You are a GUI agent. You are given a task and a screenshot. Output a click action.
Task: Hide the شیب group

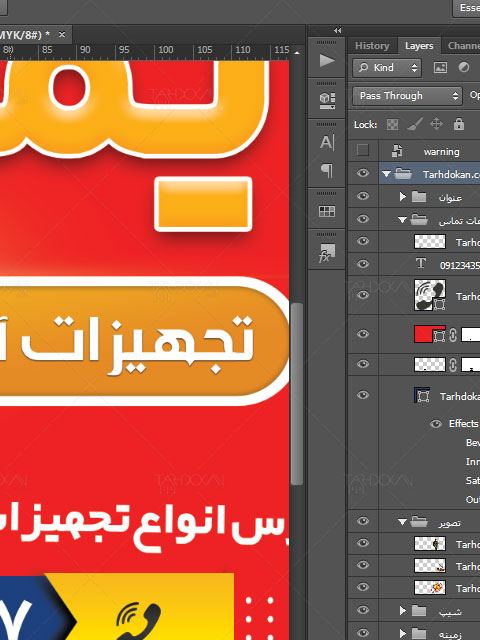click(363, 610)
